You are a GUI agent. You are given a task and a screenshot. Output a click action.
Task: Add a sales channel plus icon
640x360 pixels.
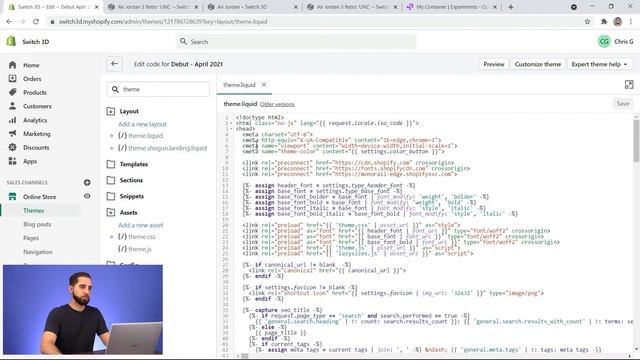[x=87, y=182]
